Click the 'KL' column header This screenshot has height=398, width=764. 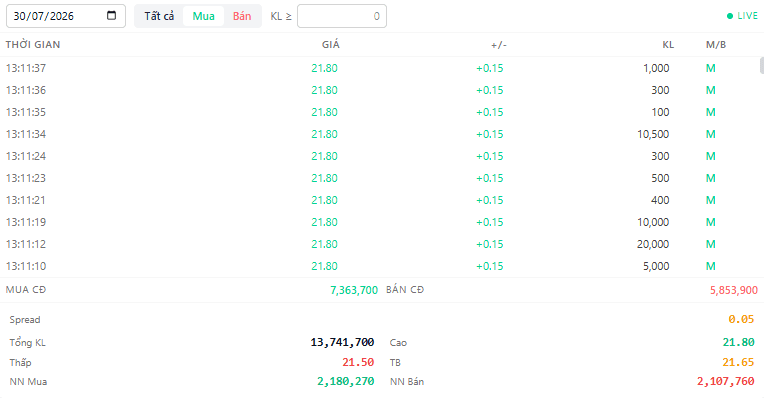coord(668,45)
